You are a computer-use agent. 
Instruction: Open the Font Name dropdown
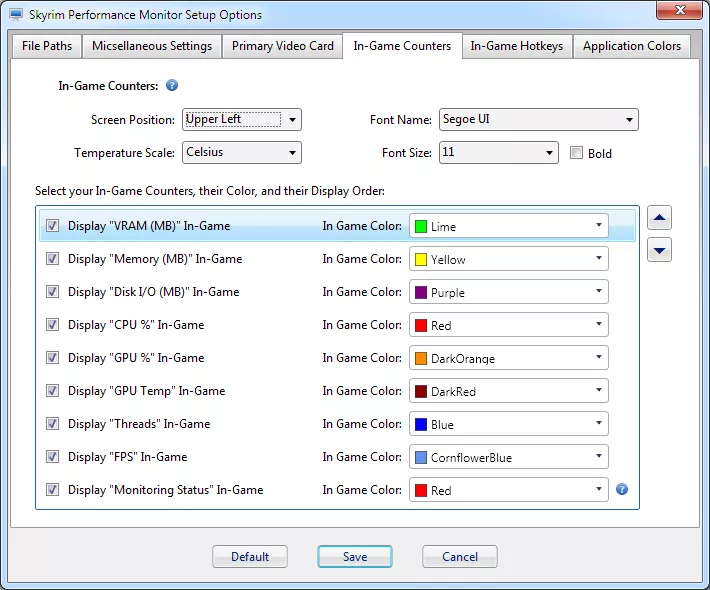coord(539,120)
